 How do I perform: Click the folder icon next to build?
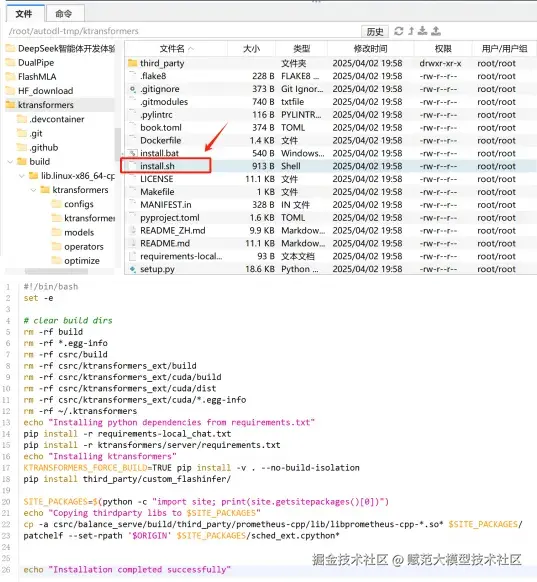tap(22, 161)
